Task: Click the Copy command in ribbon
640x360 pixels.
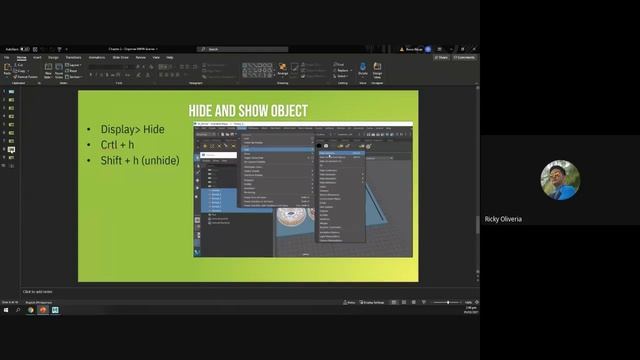Action: click(20, 71)
